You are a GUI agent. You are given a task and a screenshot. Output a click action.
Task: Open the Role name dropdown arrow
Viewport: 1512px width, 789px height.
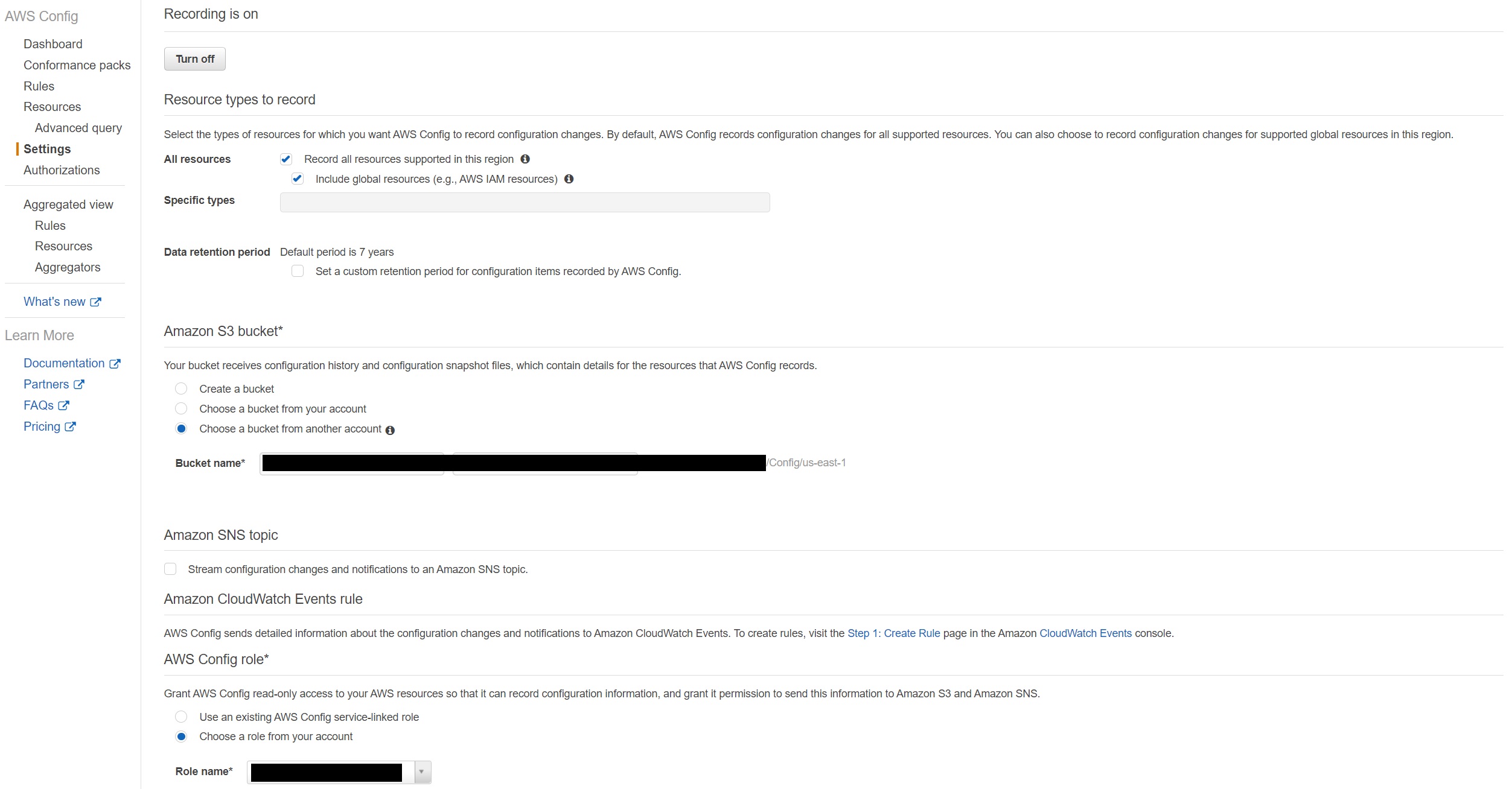[x=421, y=772]
